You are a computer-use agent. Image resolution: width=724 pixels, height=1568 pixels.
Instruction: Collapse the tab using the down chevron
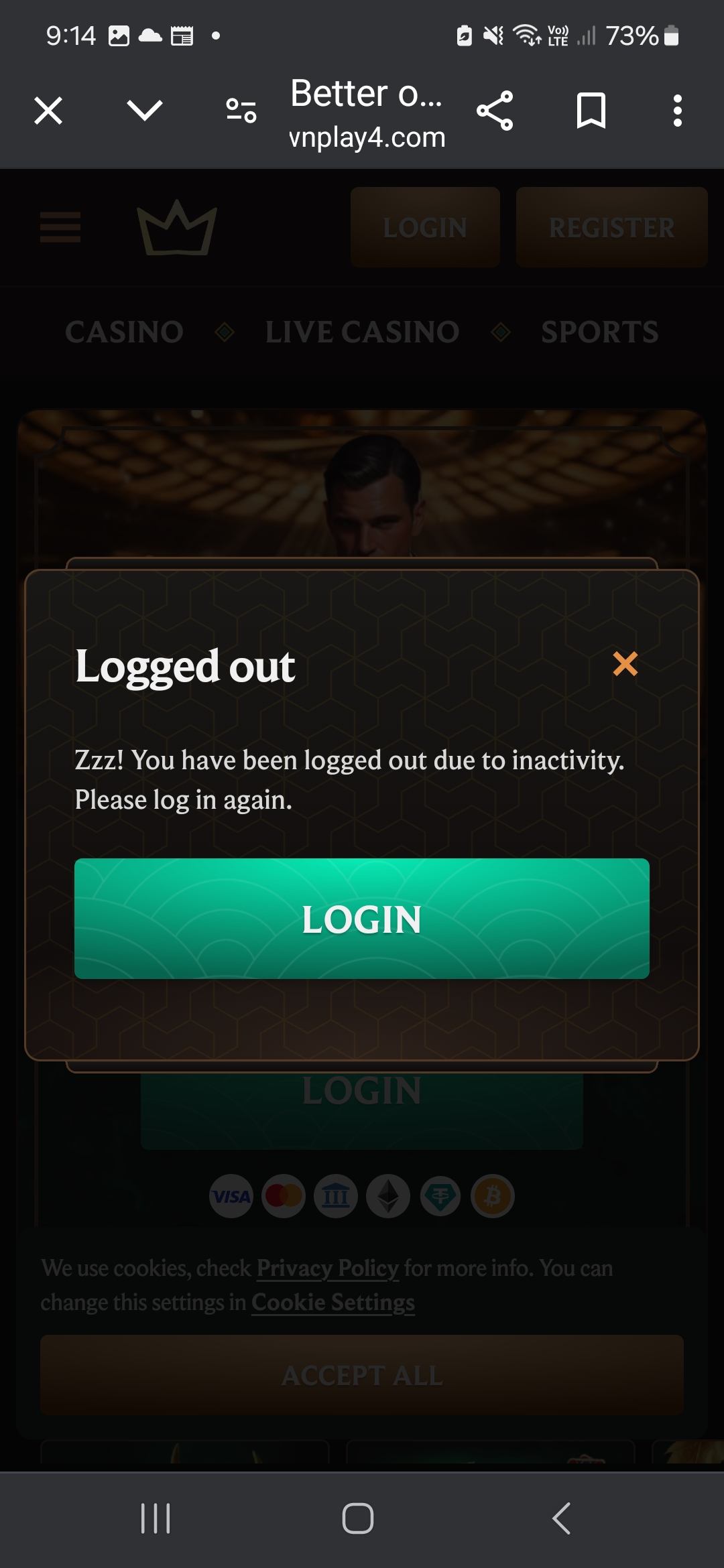145,111
